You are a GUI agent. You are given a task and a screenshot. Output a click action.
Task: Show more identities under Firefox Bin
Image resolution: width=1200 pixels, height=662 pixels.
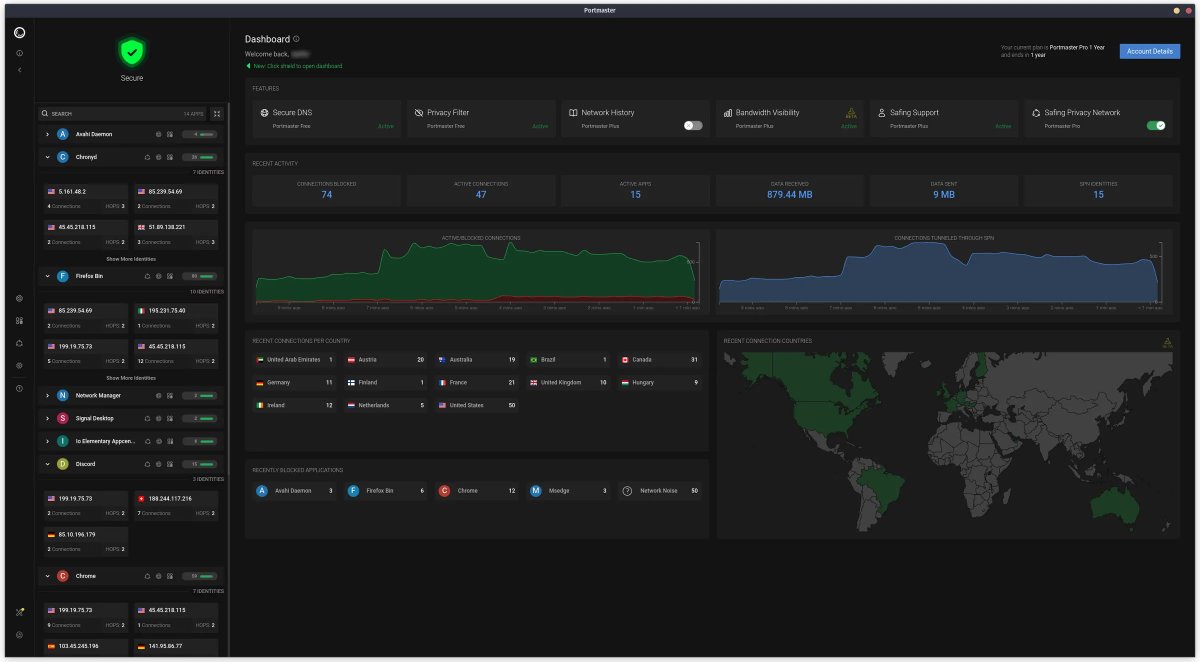click(x=131, y=378)
